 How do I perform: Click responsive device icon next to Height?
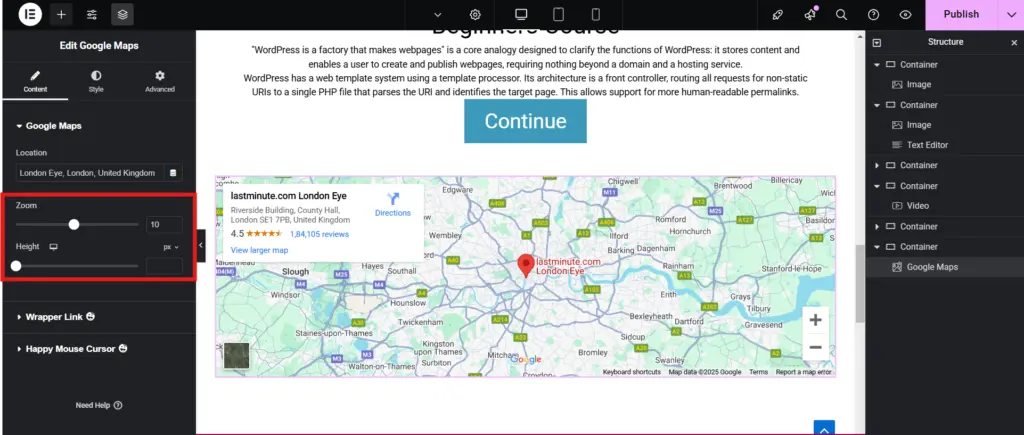tap(54, 247)
